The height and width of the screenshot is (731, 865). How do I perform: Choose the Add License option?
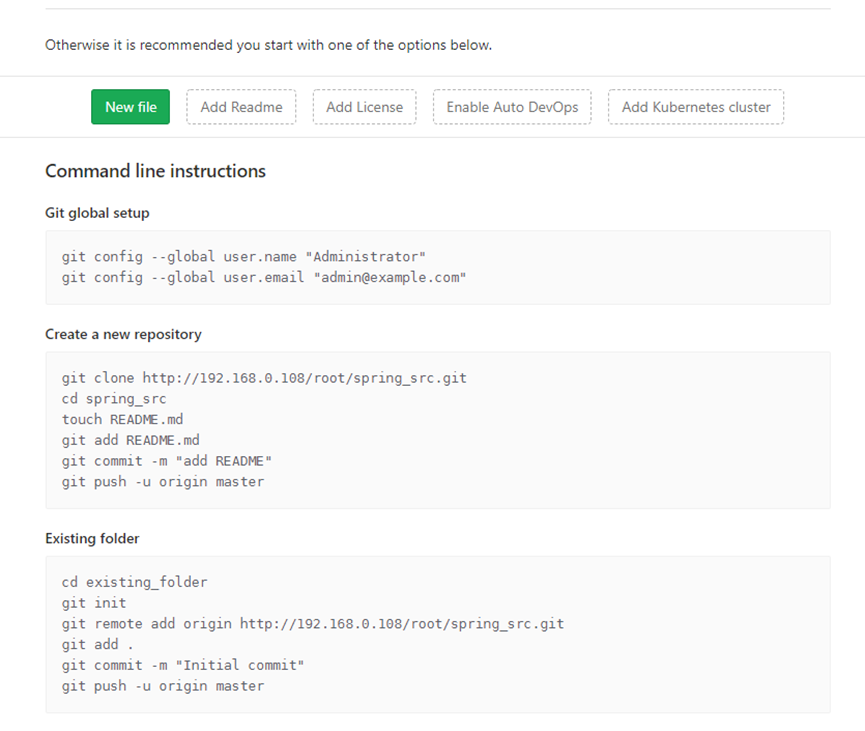pos(364,106)
